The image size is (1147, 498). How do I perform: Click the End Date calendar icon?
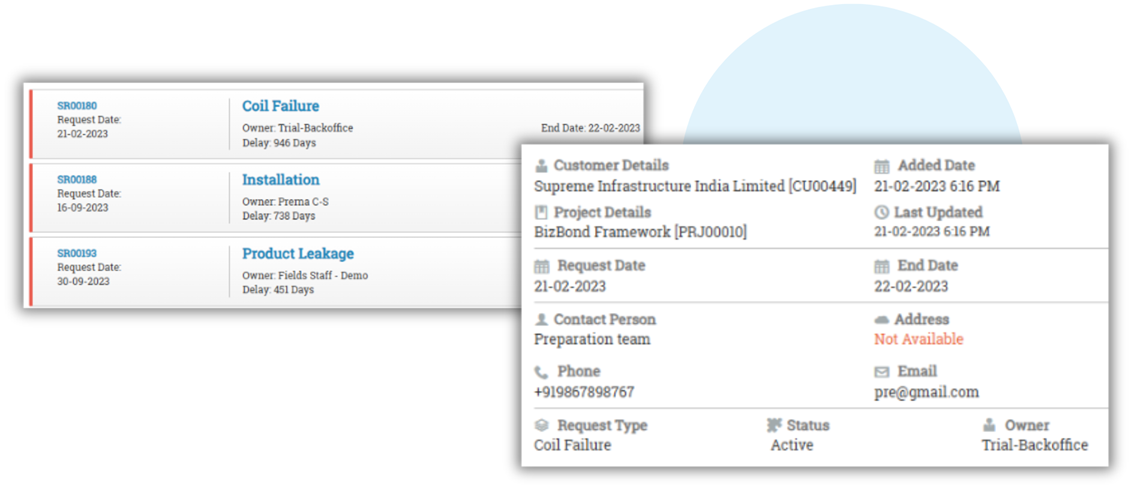coord(882,266)
